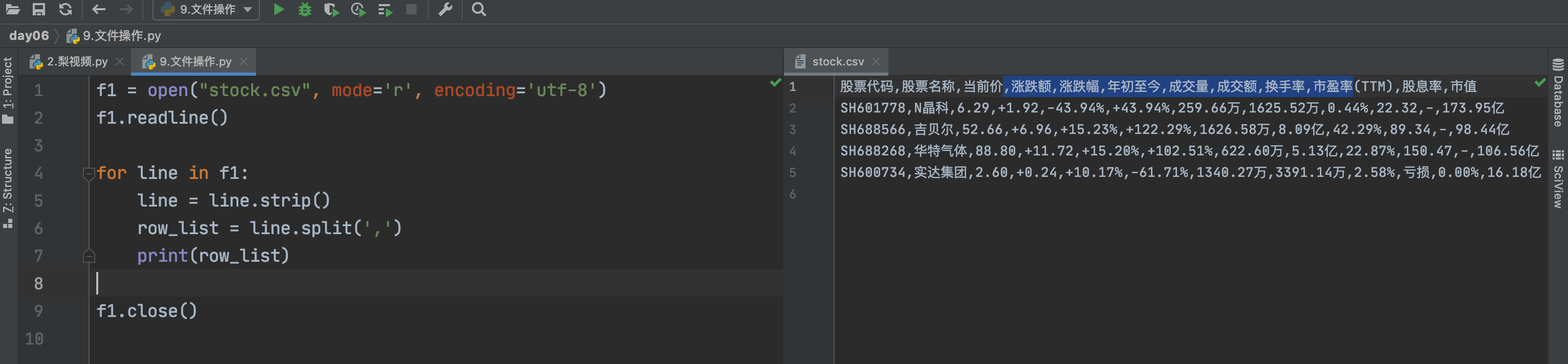The image size is (1568, 364).
Task: Navigate back with the left arrow
Action: click(x=99, y=9)
